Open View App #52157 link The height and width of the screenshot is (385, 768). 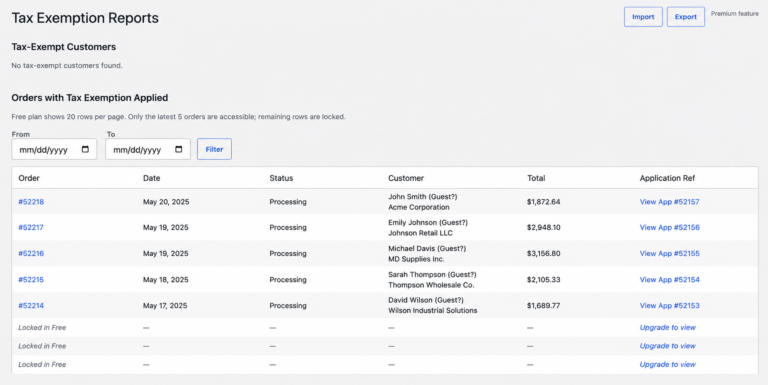click(669, 202)
